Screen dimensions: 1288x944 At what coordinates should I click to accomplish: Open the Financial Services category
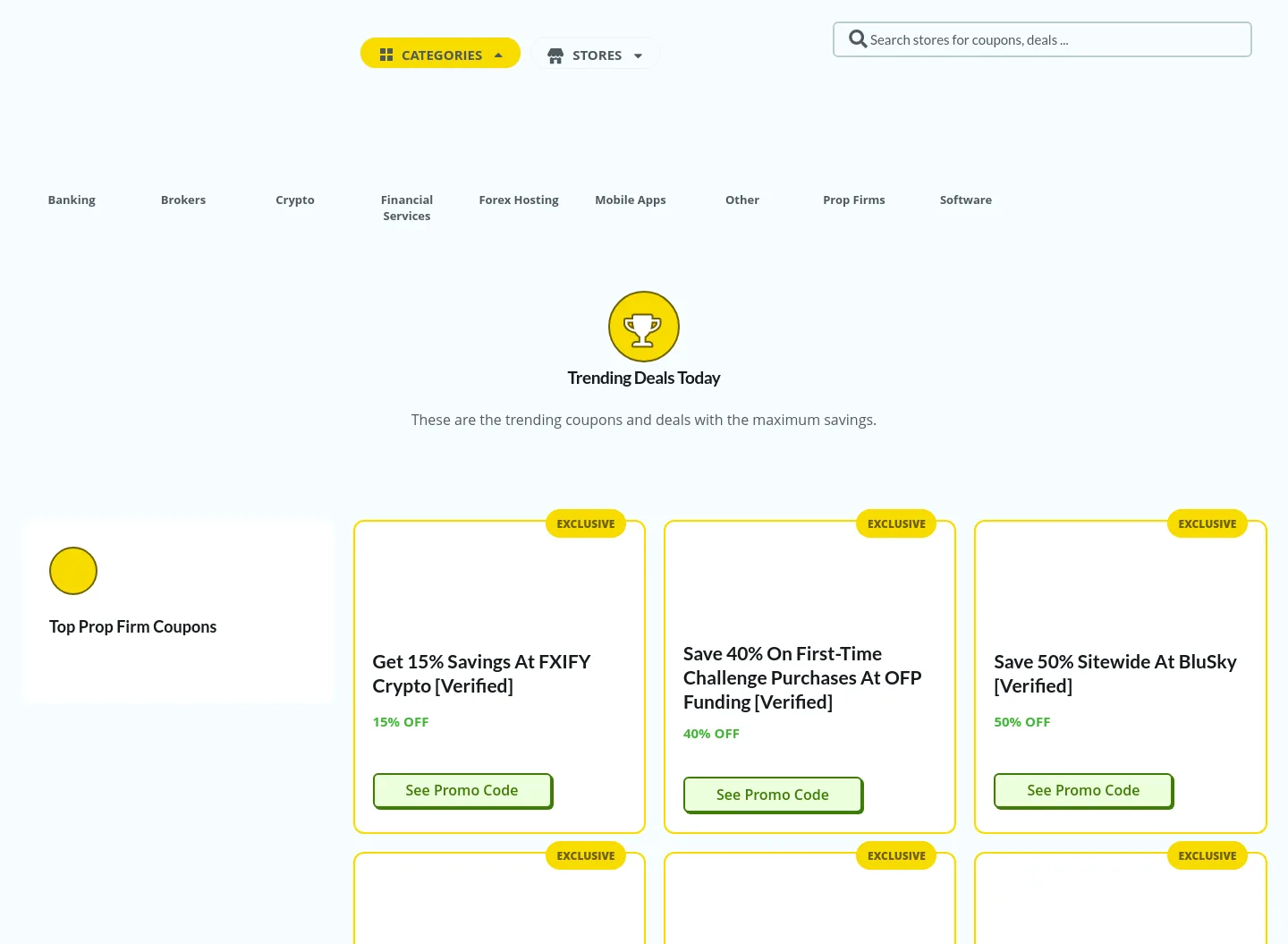(407, 208)
